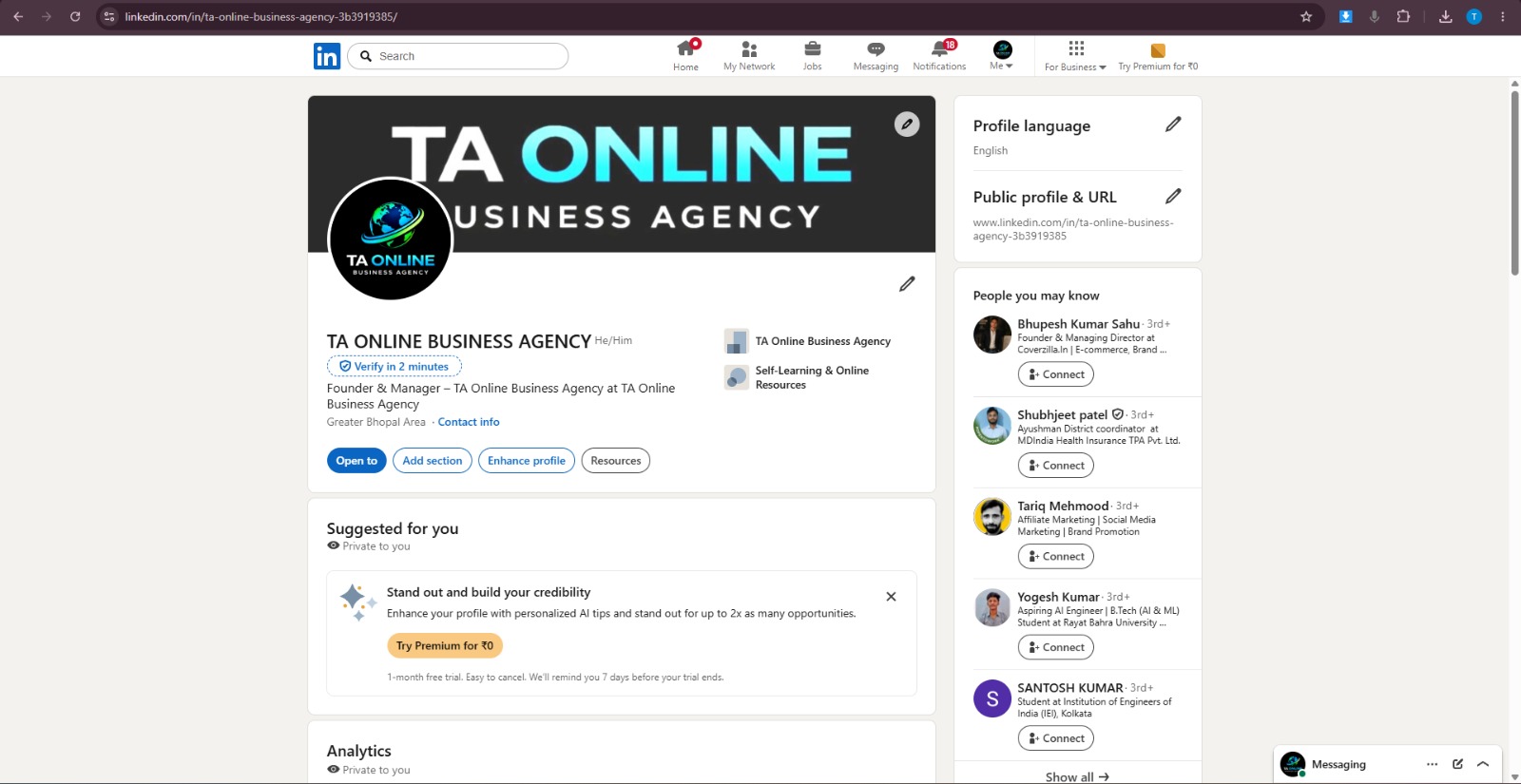Open Bhupesh Kumar Sahu's profile name
The image size is (1521, 784).
pos(1078,324)
